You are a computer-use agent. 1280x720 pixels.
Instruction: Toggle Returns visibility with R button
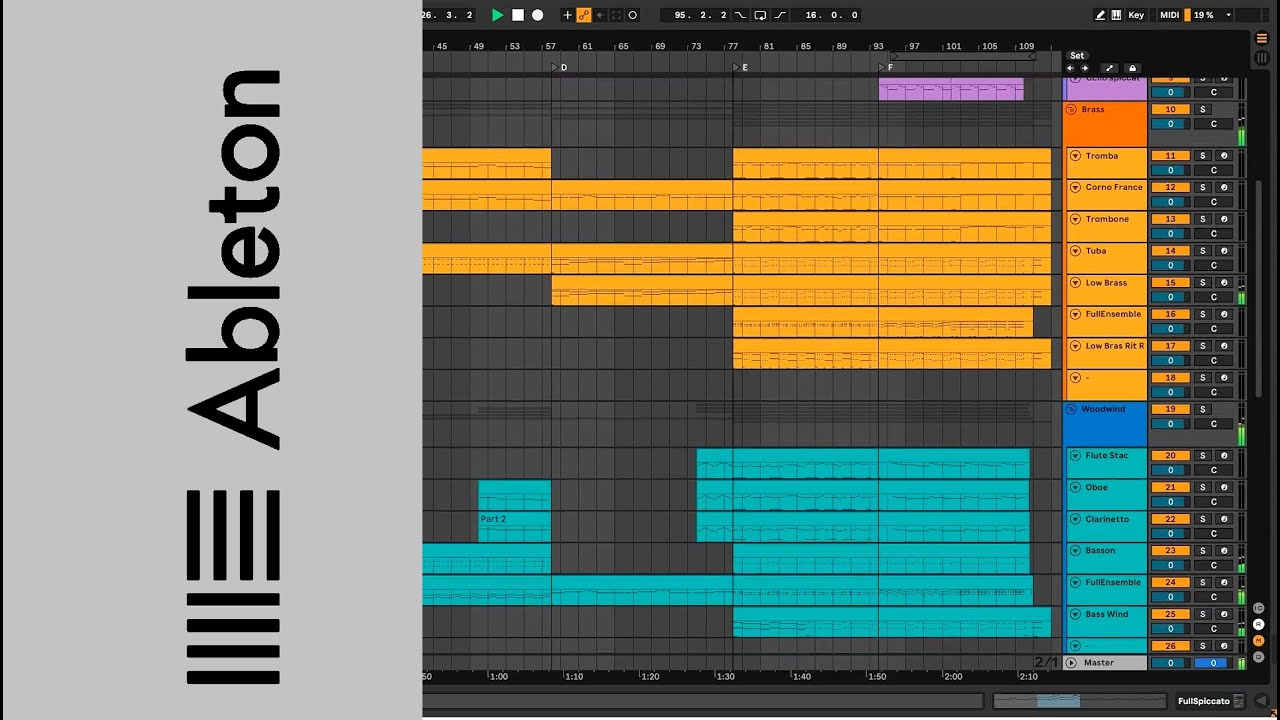point(1259,624)
